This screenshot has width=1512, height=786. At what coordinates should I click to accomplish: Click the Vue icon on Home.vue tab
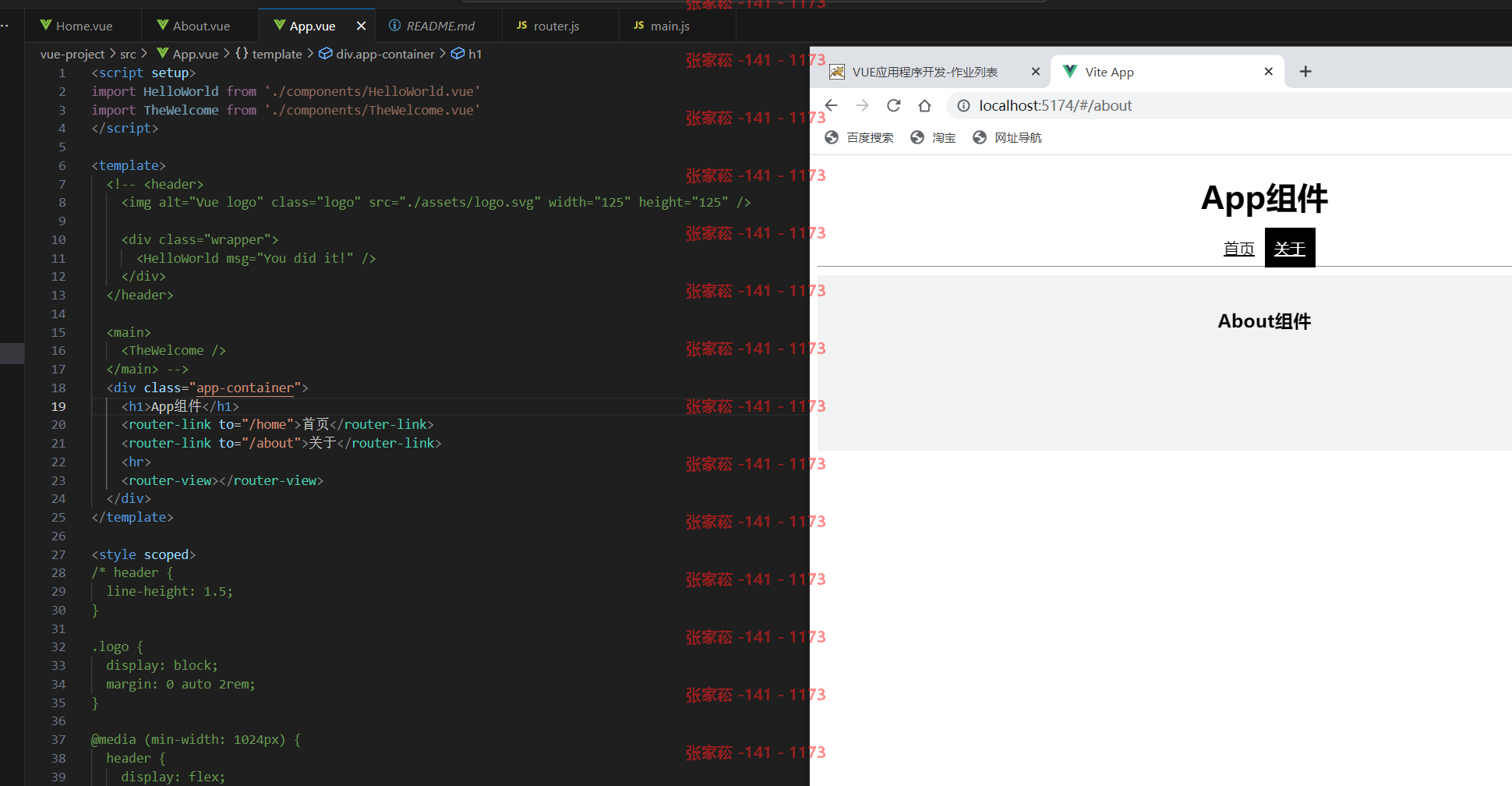point(46,26)
